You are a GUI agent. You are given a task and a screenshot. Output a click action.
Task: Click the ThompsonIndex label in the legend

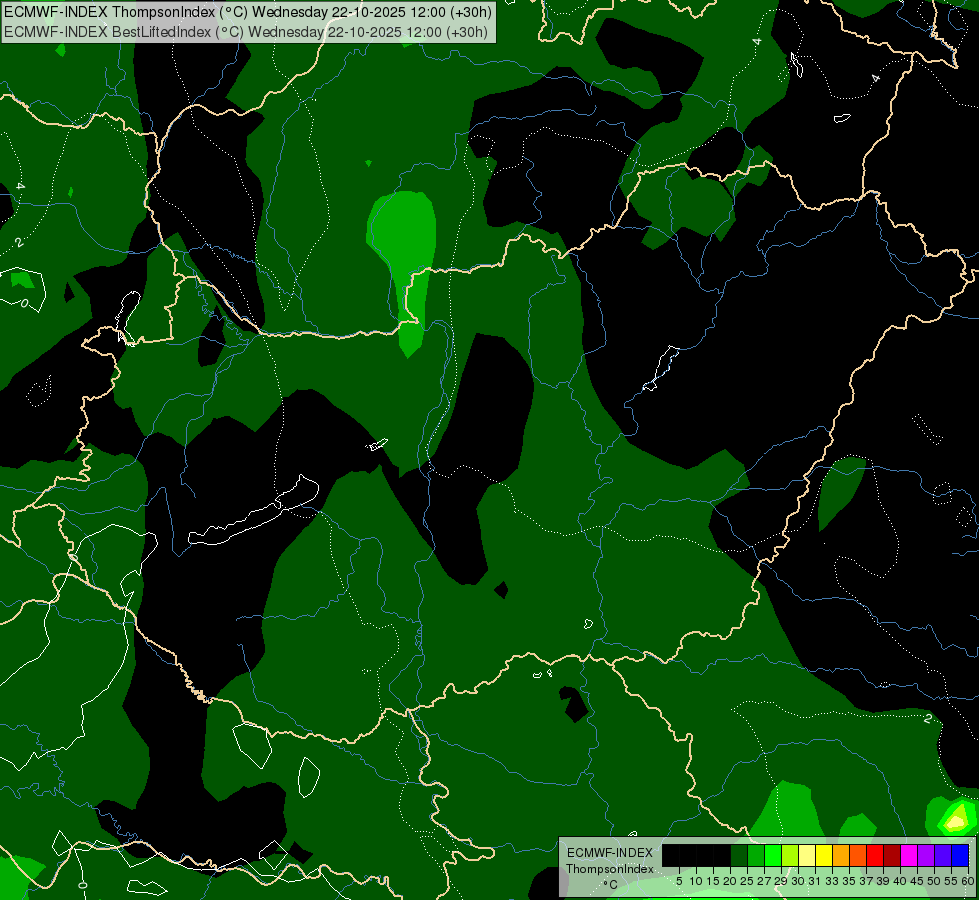tap(610, 869)
